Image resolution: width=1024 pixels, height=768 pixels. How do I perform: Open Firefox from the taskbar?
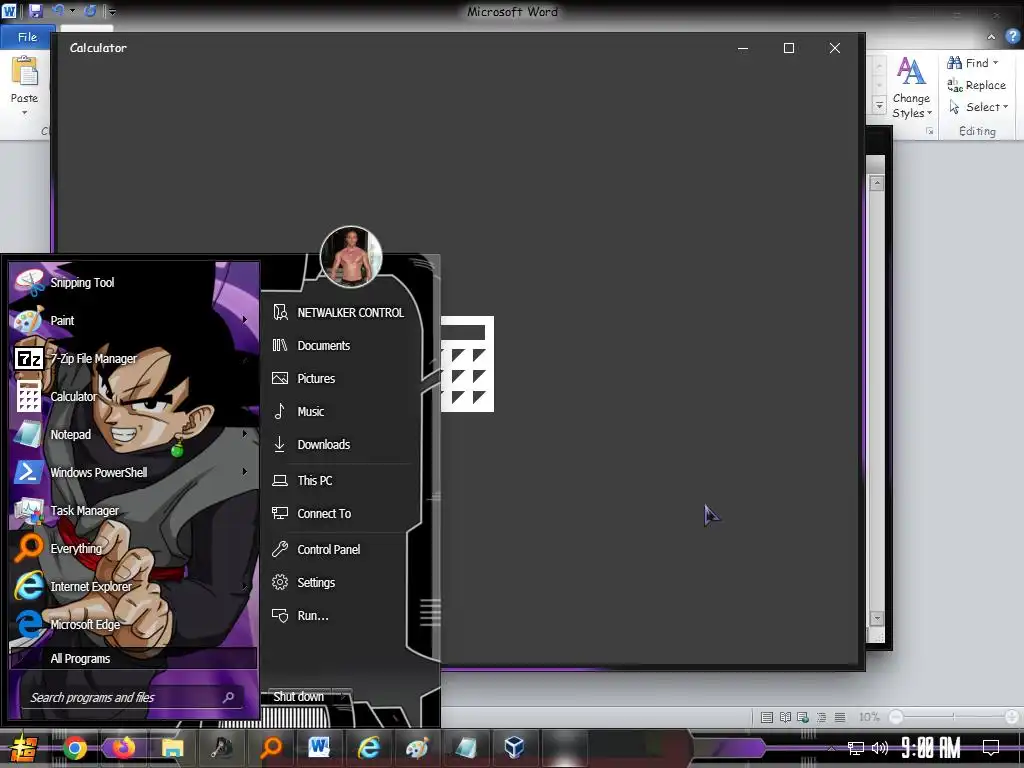[123, 748]
